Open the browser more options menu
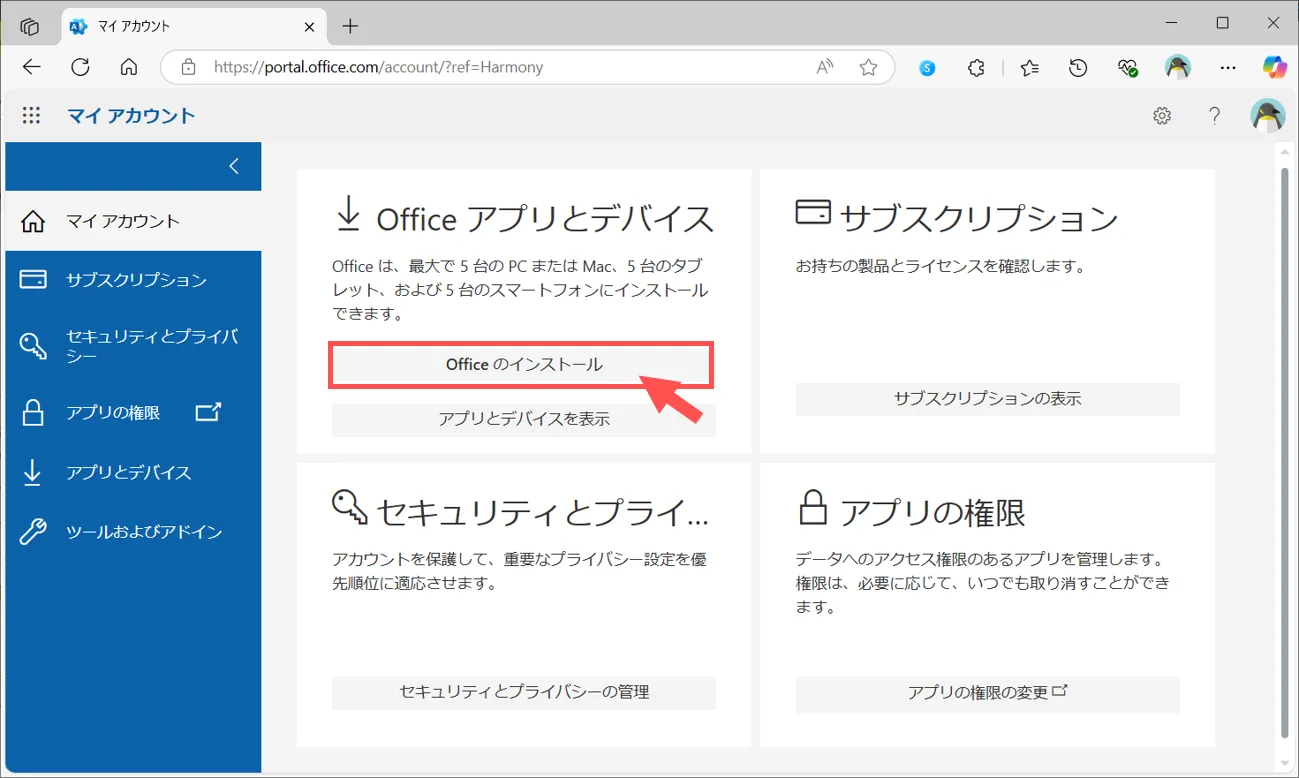Screen dimensions: 1299x778 click(x=1228, y=68)
